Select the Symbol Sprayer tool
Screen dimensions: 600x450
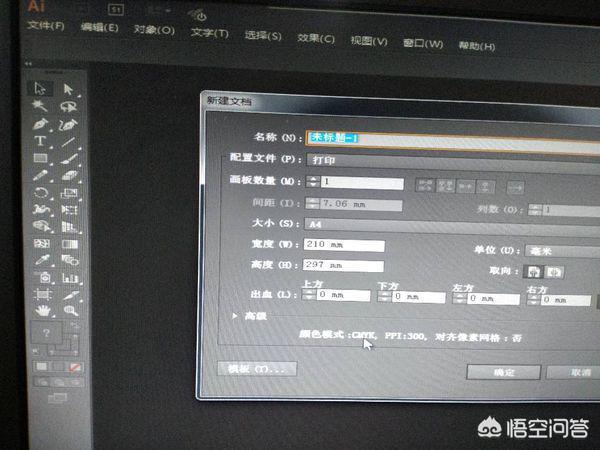click(x=43, y=277)
